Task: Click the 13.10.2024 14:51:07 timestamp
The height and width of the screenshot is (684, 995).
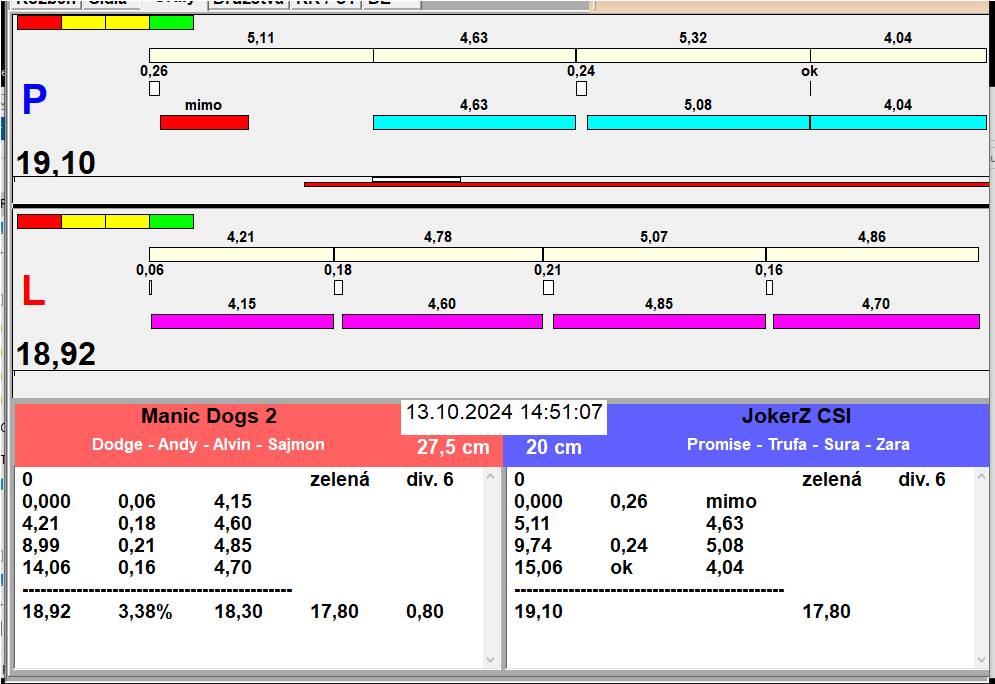Action: [503, 412]
